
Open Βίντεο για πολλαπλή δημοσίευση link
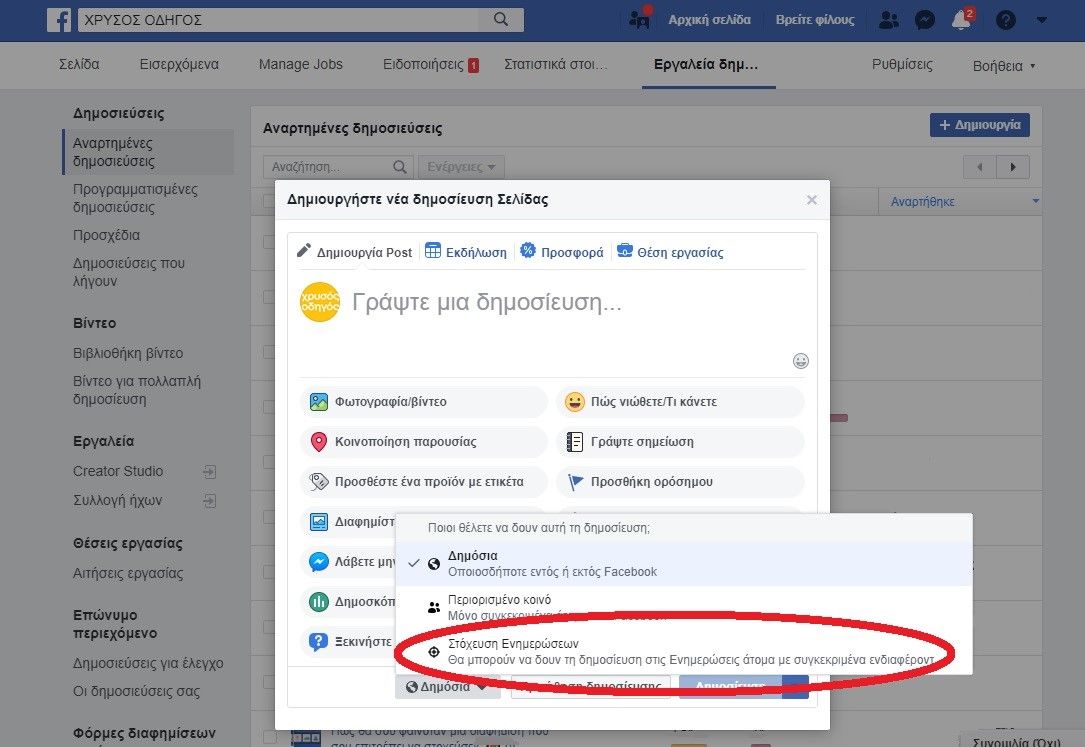pos(137,390)
